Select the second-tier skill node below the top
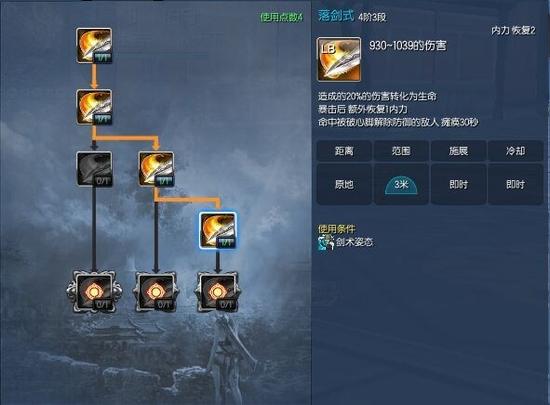The width and height of the screenshot is (550, 405). pos(94,107)
